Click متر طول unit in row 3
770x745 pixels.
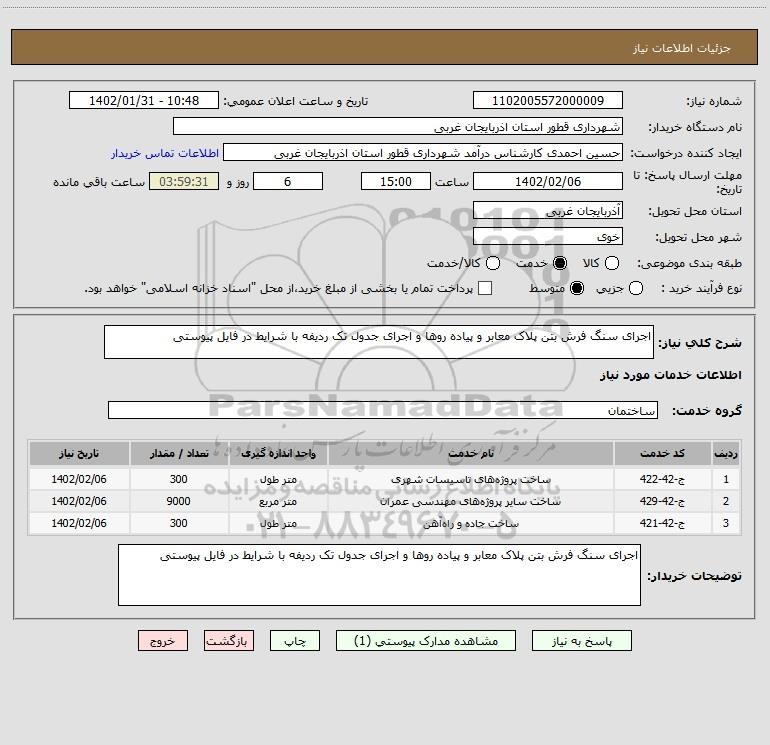tap(278, 524)
